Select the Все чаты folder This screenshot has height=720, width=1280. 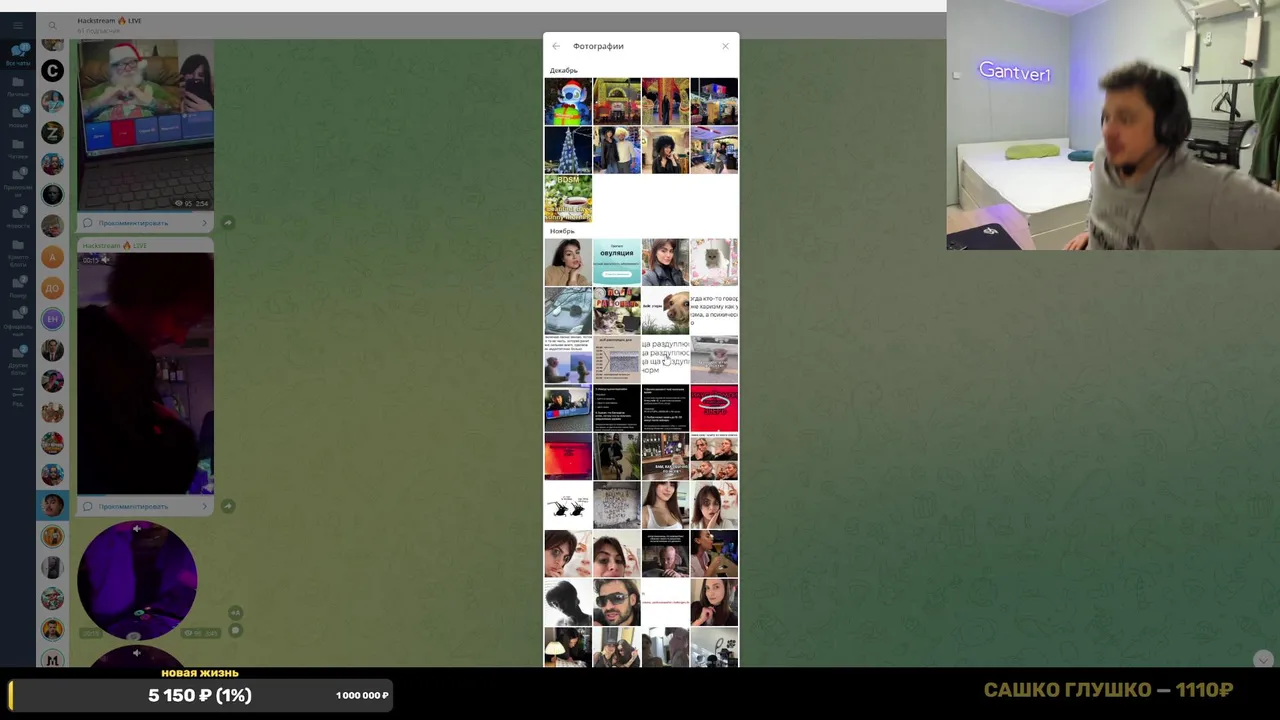click(x=18, y=54)
